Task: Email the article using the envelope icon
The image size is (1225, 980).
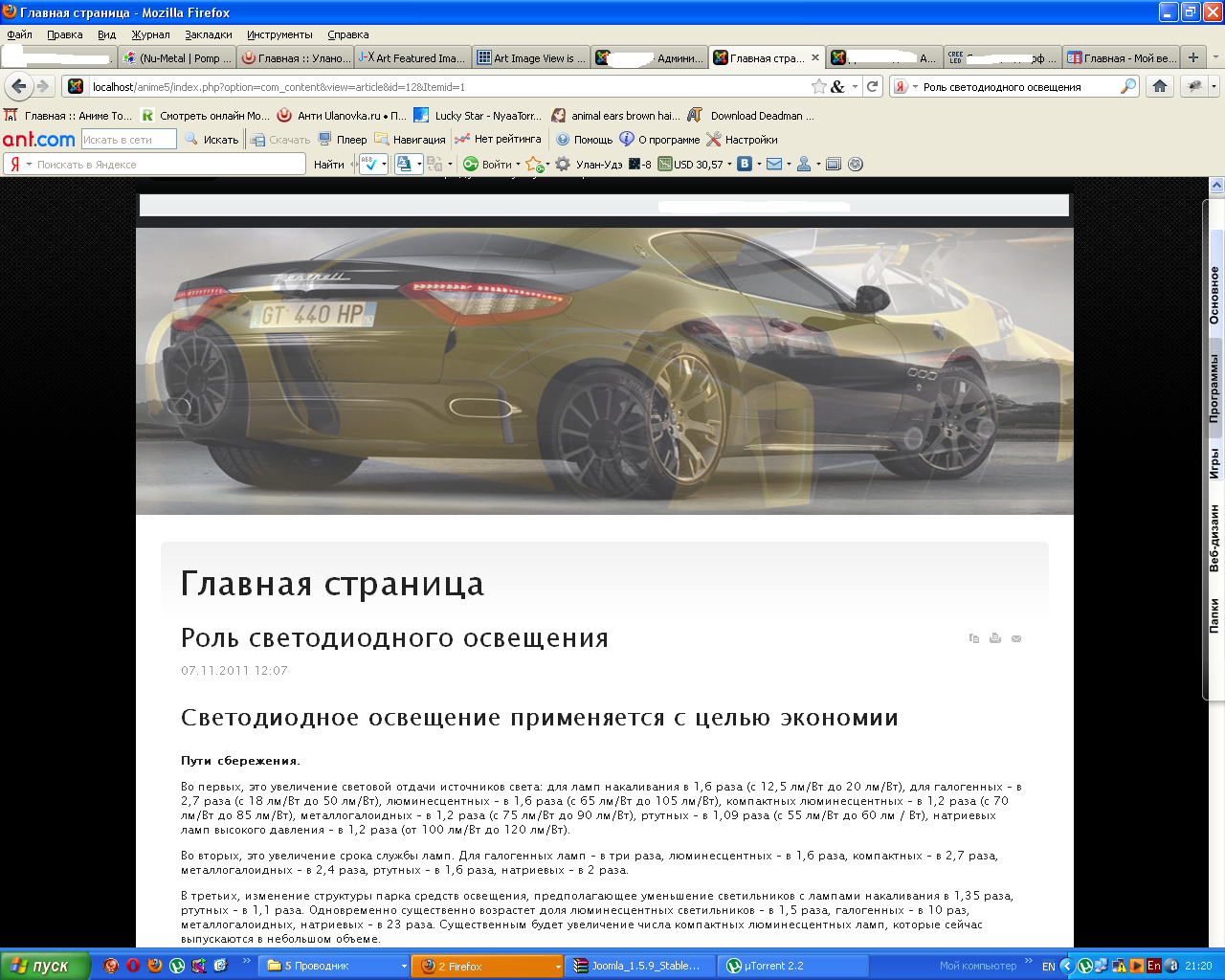Action: (1015, 638)
